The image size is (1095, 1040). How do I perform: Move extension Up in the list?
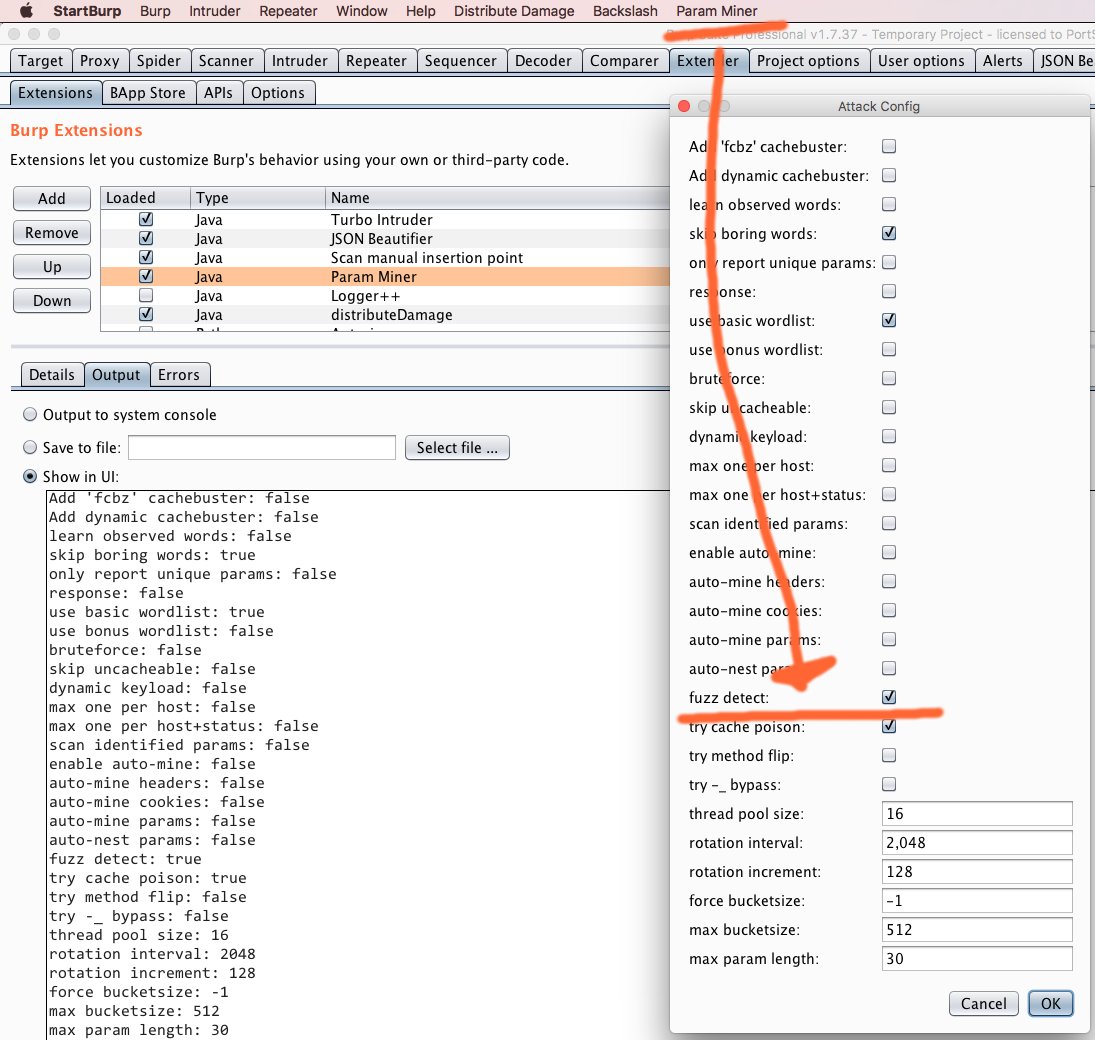[52, 267]
